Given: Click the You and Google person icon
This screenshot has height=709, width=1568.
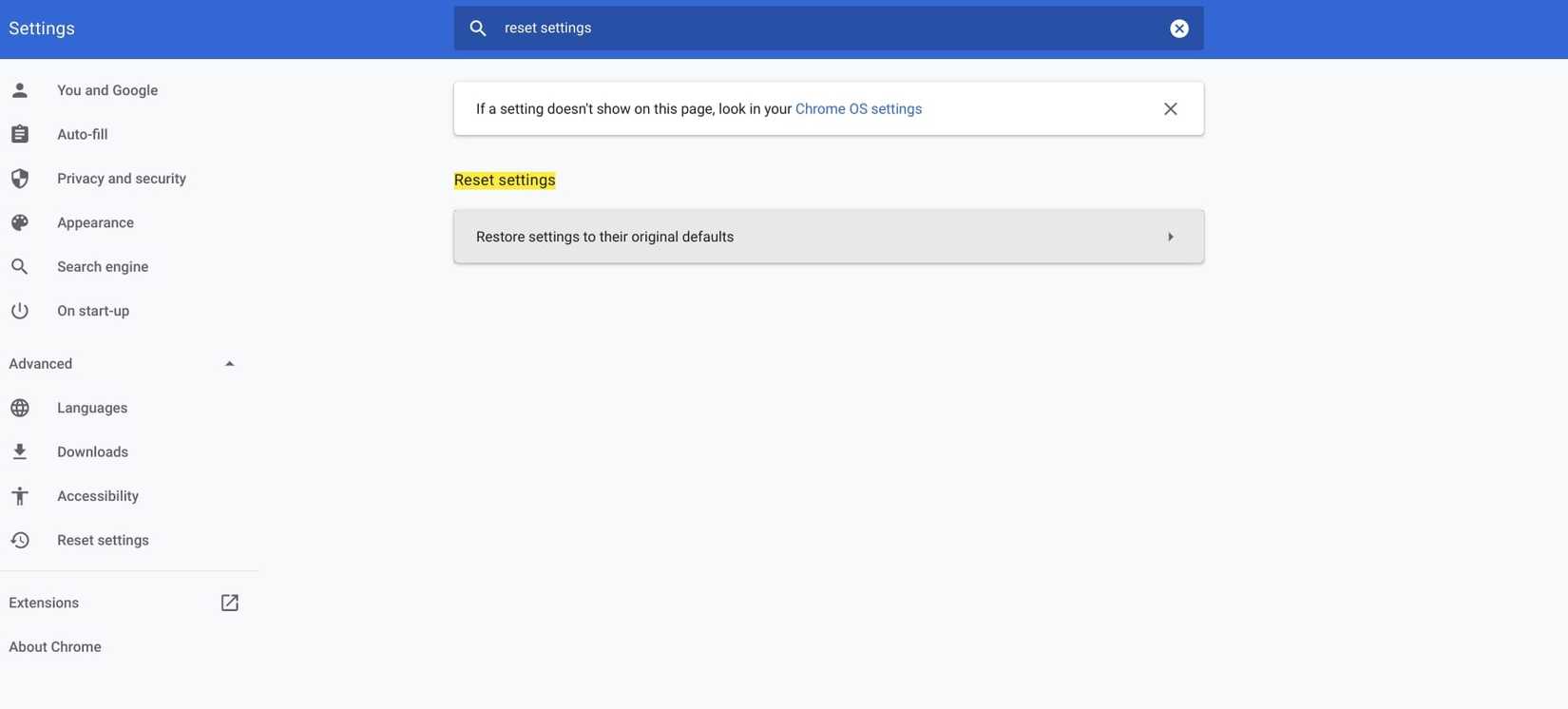Looking at the screenshot, I should click(x=19, y=90).
